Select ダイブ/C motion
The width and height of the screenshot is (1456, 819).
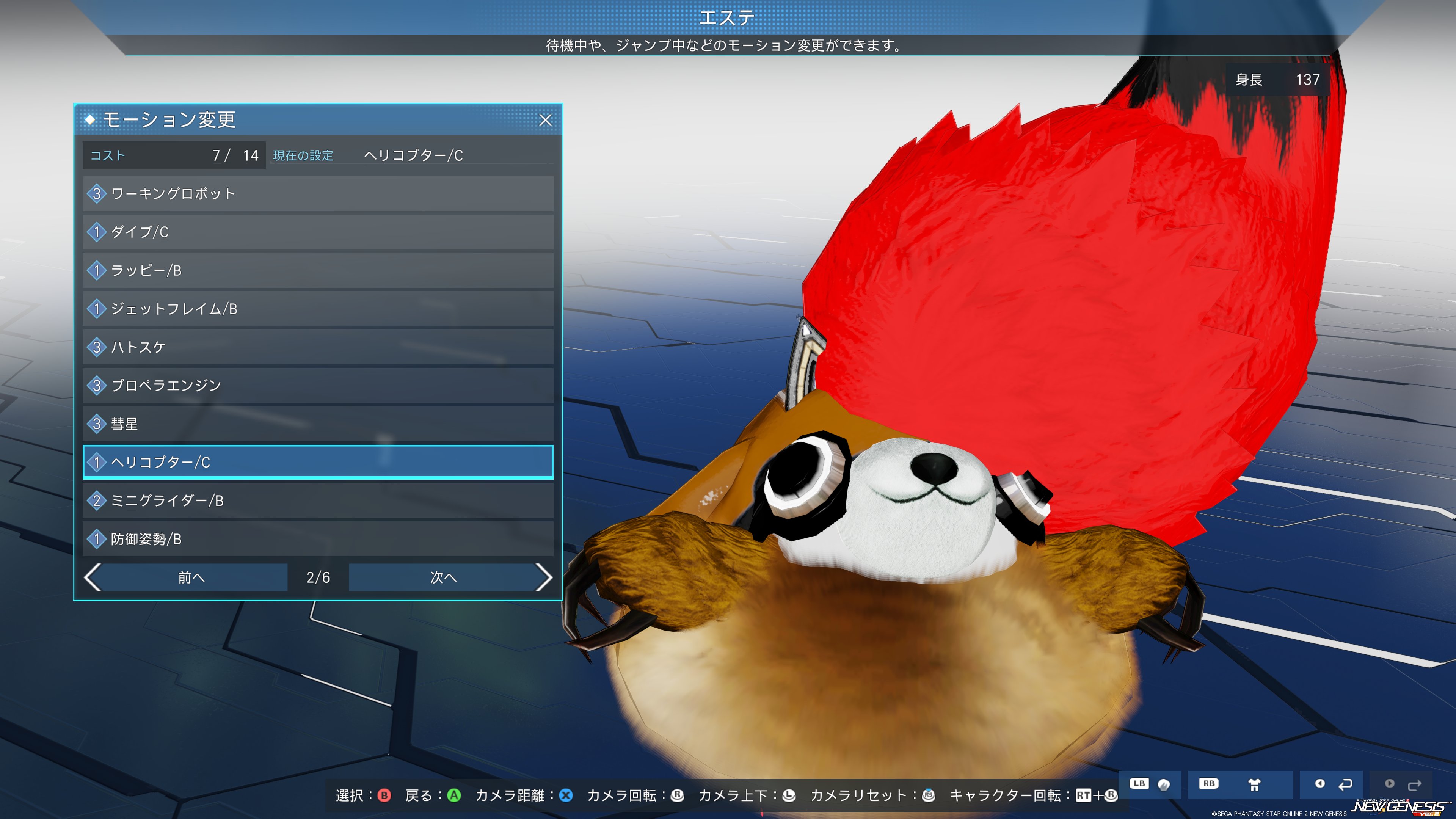tap(318, 232)
